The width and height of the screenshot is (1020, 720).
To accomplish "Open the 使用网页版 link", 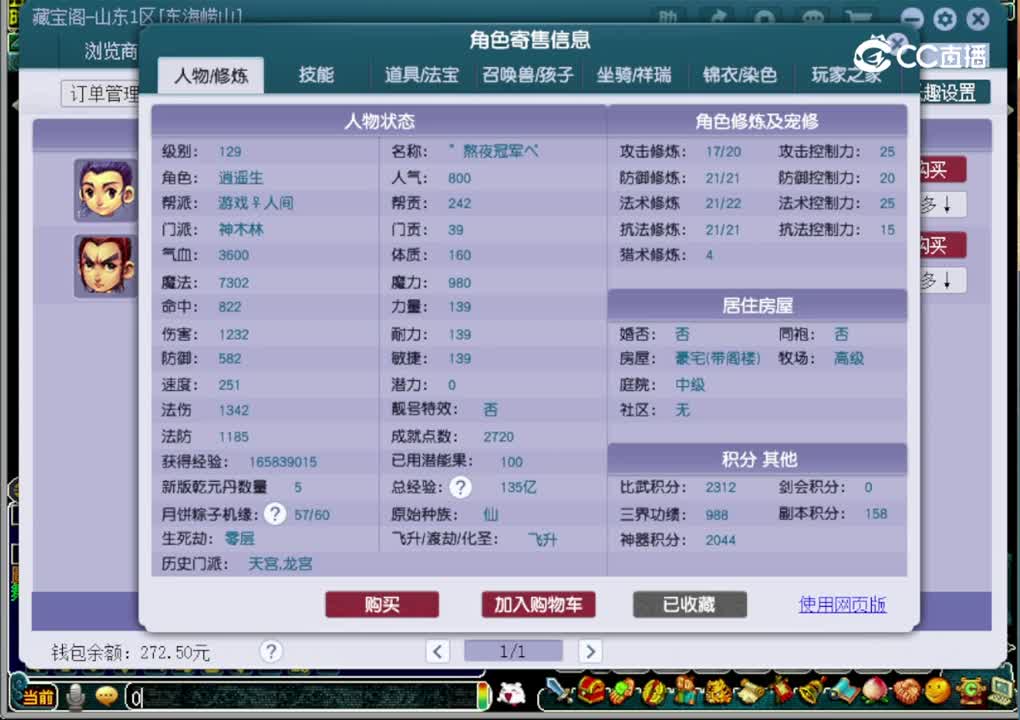I will coord(842,604).
